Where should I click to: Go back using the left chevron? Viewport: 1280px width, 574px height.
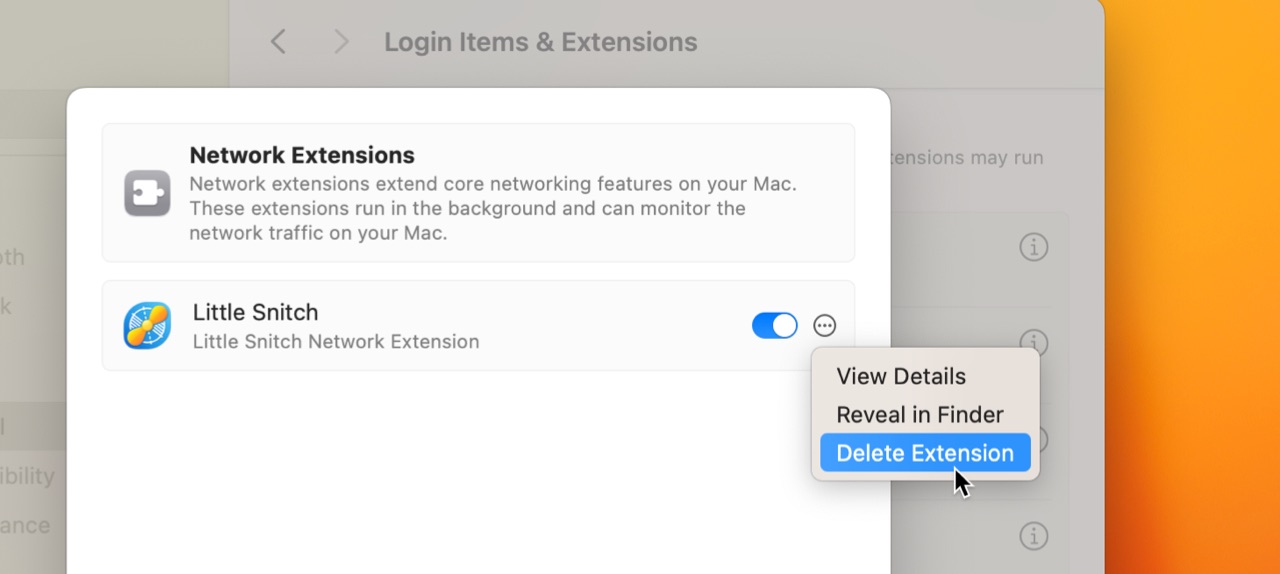(x=279, y=42)
